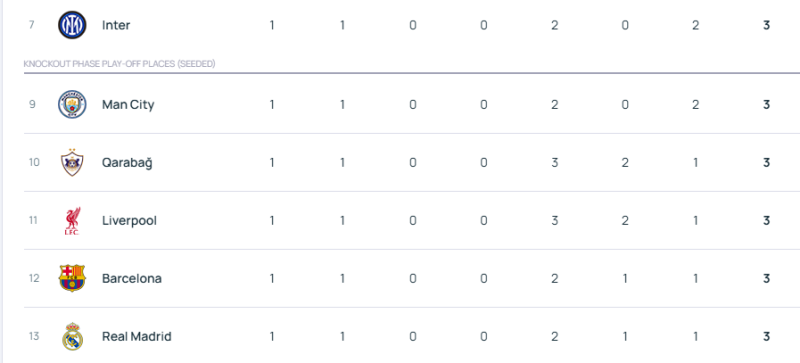The height and width of the screenshot is (363, 800).
Task: Open the Real Madrid team page
Action: (x=137, y=336)
